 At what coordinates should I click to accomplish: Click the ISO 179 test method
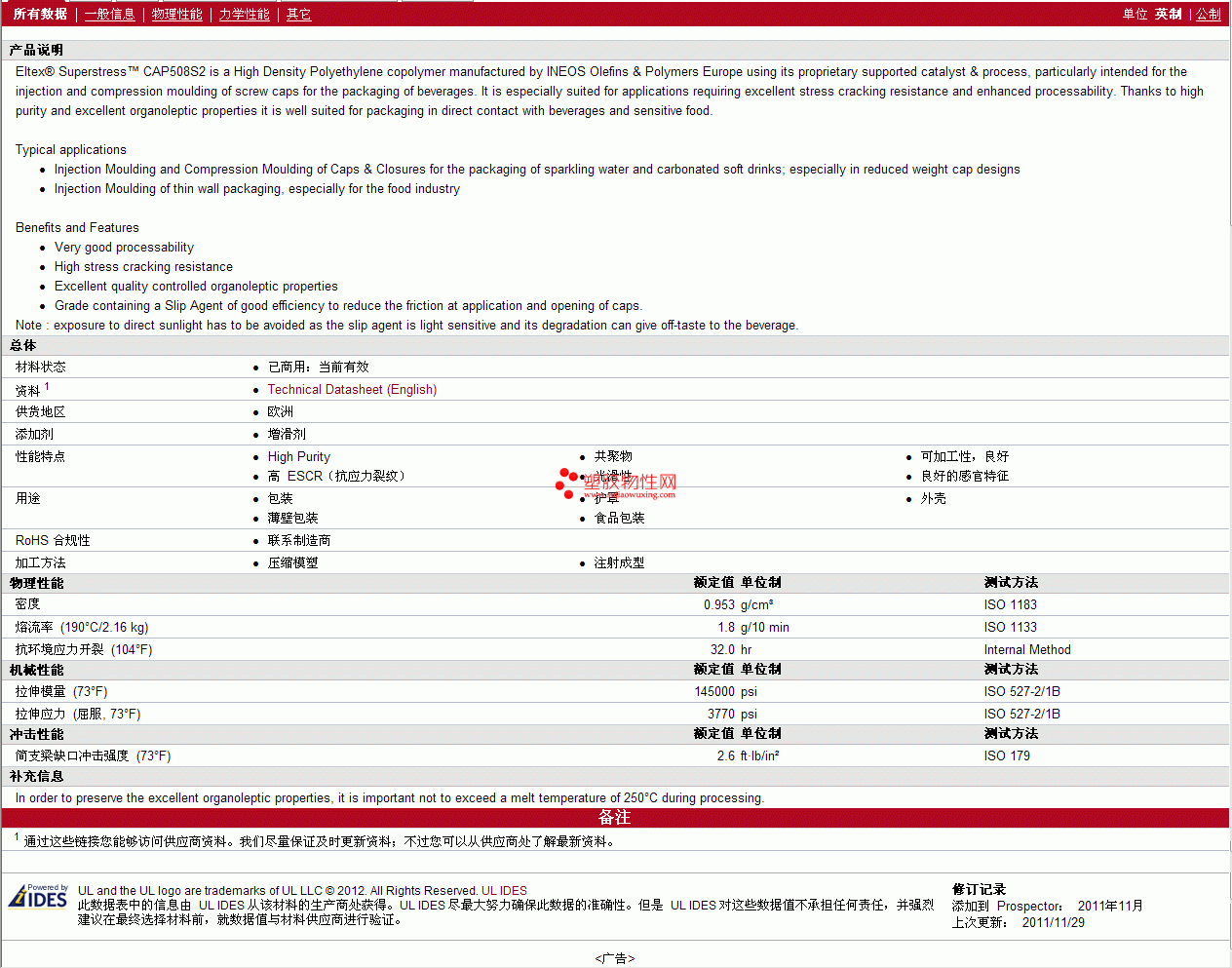click(1007, 755)
